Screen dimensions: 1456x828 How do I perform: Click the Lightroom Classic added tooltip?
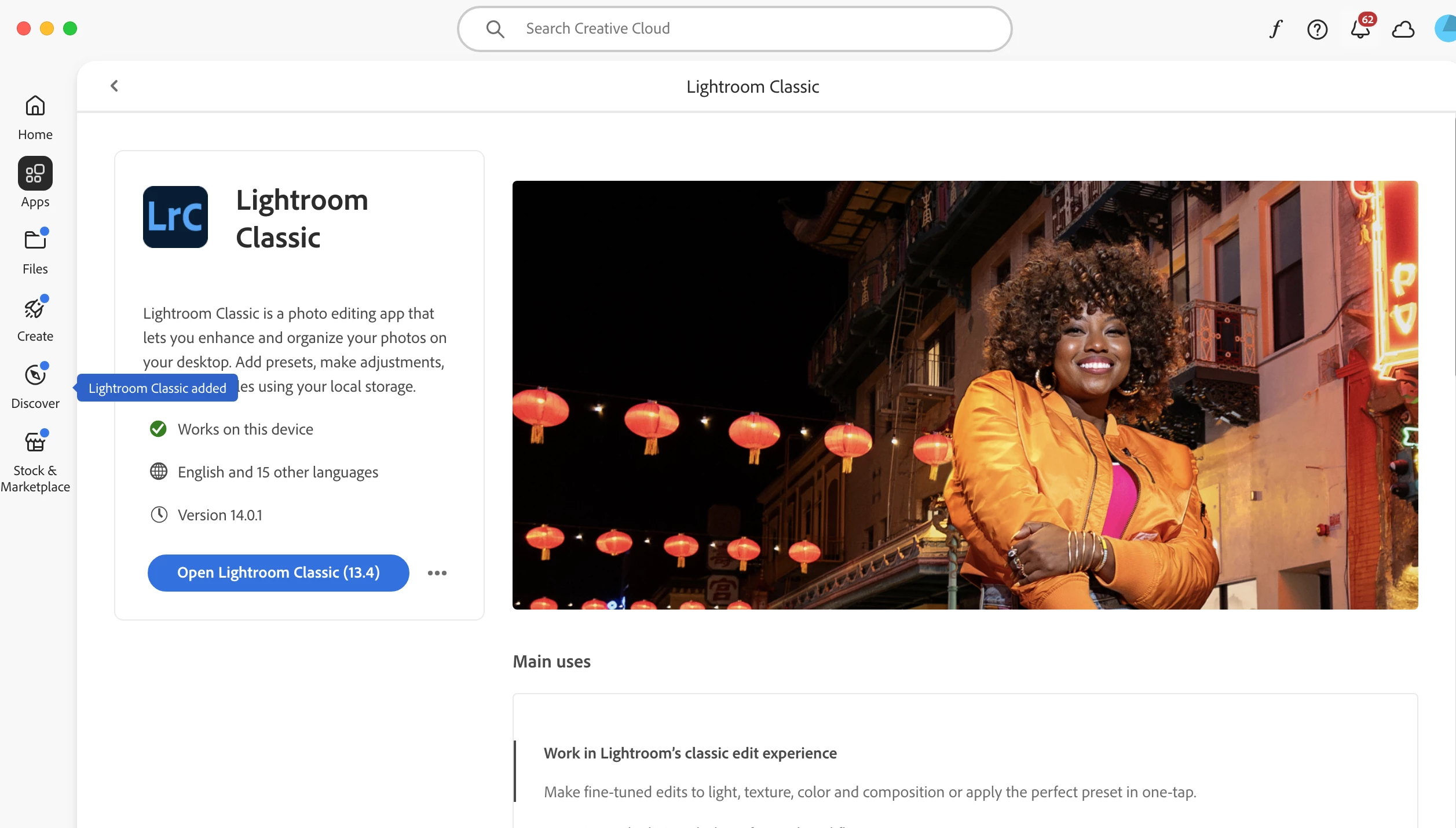(157, 388)
